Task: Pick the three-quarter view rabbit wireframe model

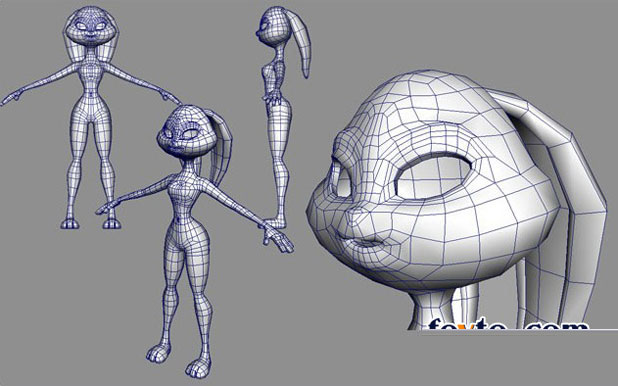Action: pyautogui.click(x=195, y=241)
